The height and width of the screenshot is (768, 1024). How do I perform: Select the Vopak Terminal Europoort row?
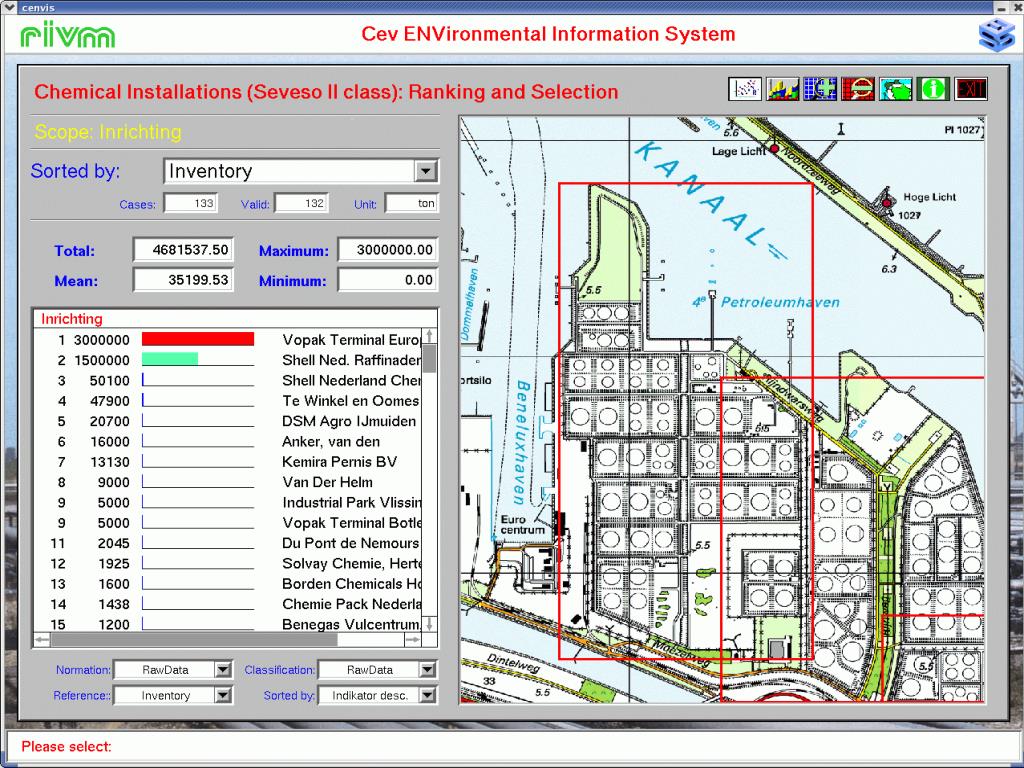coord(228,340)
